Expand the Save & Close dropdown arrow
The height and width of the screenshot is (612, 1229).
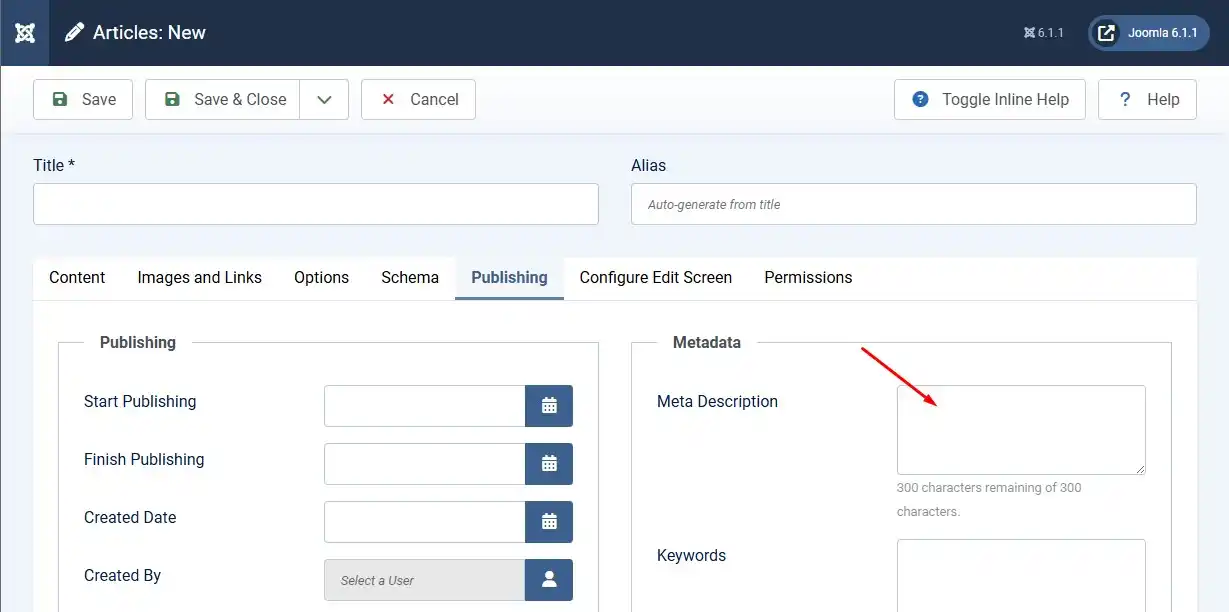click(x=324, y=99)
